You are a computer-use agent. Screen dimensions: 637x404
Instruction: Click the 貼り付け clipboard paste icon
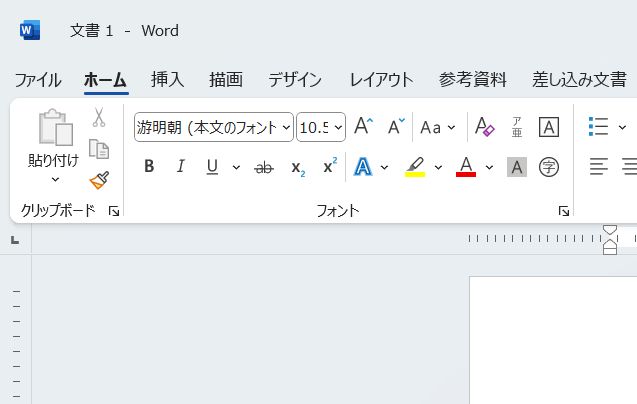pyautogui.click(x=55, y=127)
